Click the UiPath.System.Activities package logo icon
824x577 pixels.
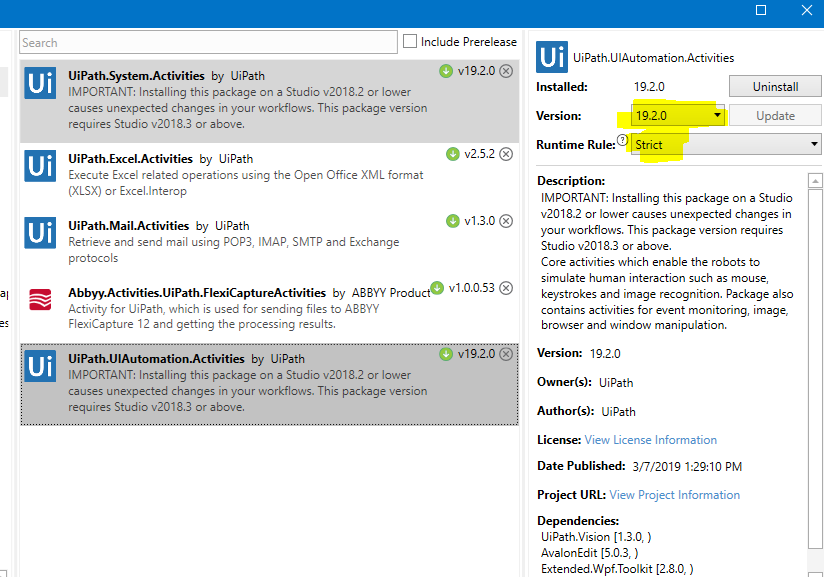pyautogui.click(x=40, y=83)
